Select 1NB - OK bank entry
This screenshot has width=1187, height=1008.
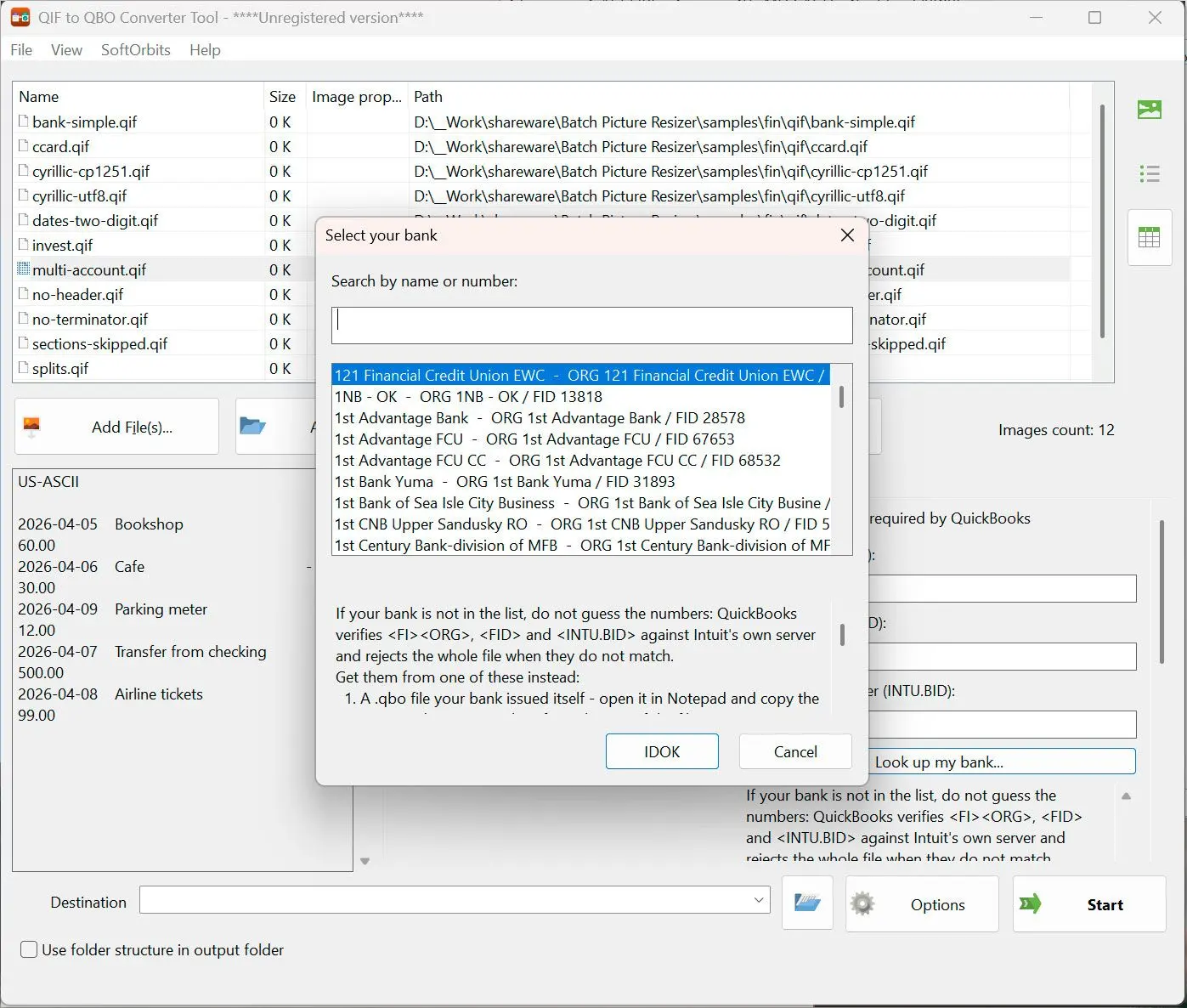(x=581, y=396)
